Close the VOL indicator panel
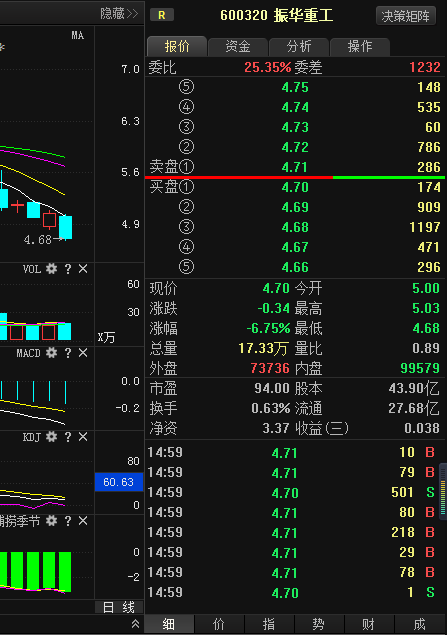 83,269
